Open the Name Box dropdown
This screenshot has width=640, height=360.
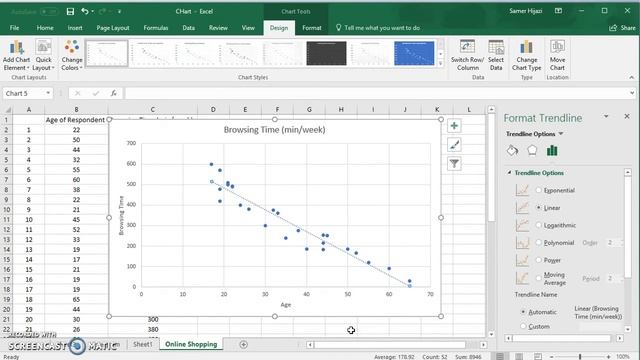coord(48,93)
